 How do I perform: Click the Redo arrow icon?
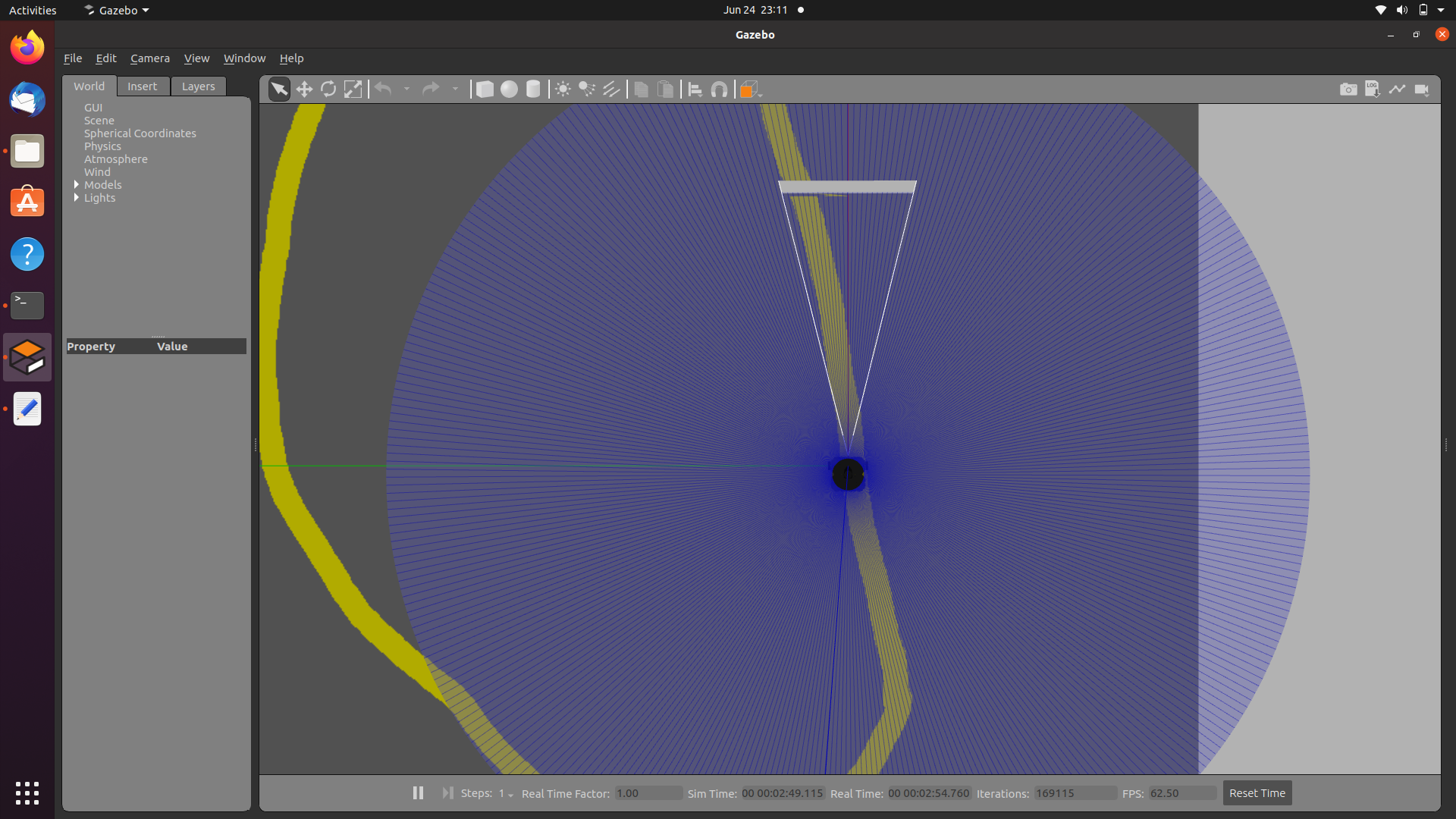pos(431,89)
